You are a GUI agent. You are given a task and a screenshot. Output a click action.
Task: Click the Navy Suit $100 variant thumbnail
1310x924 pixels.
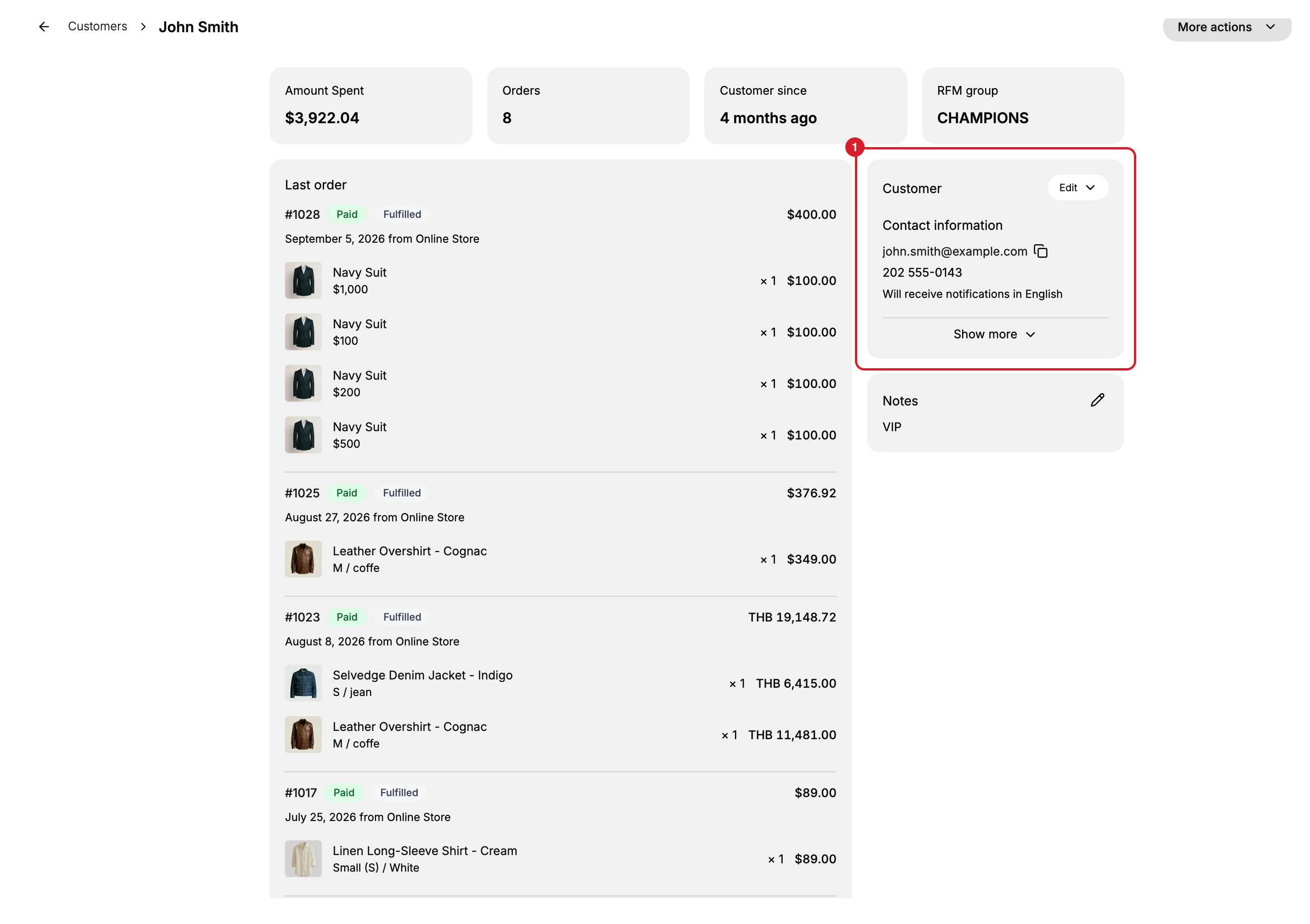303,331
